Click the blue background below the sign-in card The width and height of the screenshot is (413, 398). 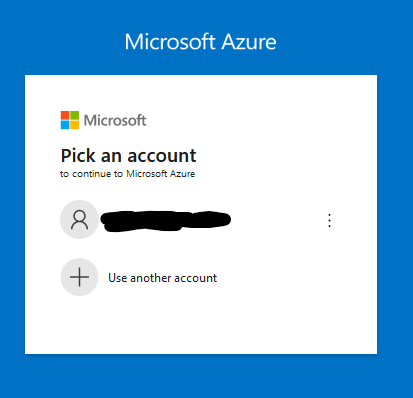[201, 376]
